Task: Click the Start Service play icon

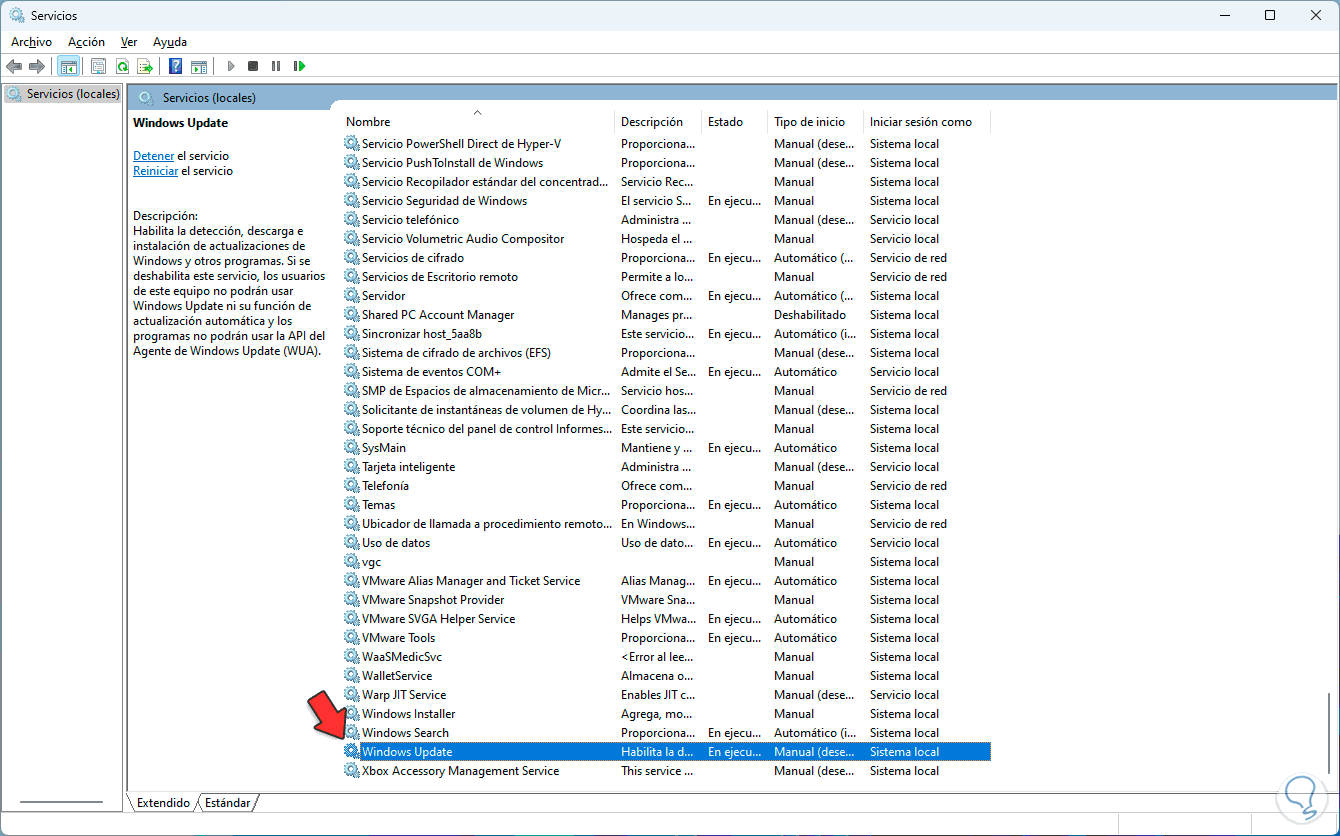Action: 230,66
